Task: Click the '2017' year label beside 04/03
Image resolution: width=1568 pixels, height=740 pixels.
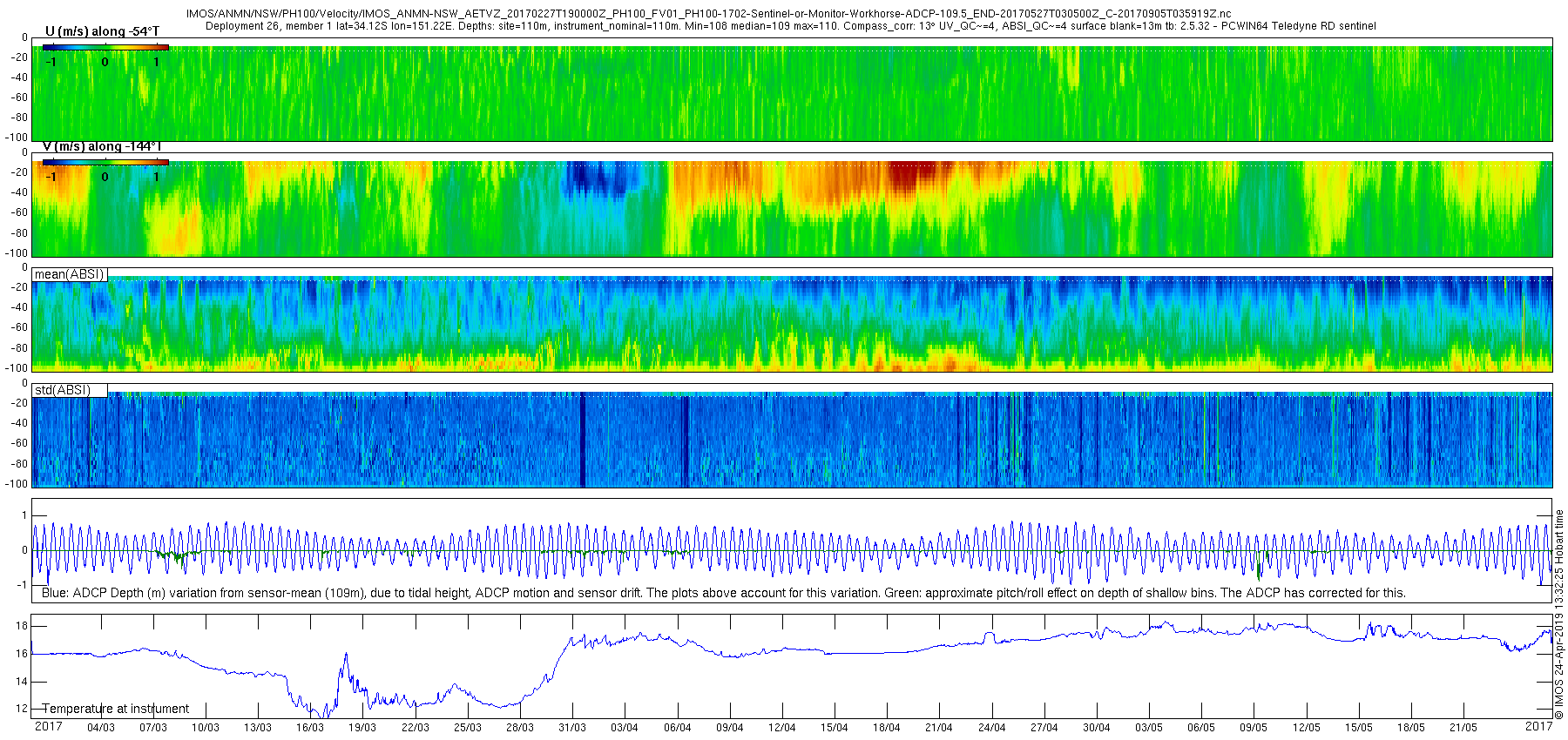Action: point(48,727)
